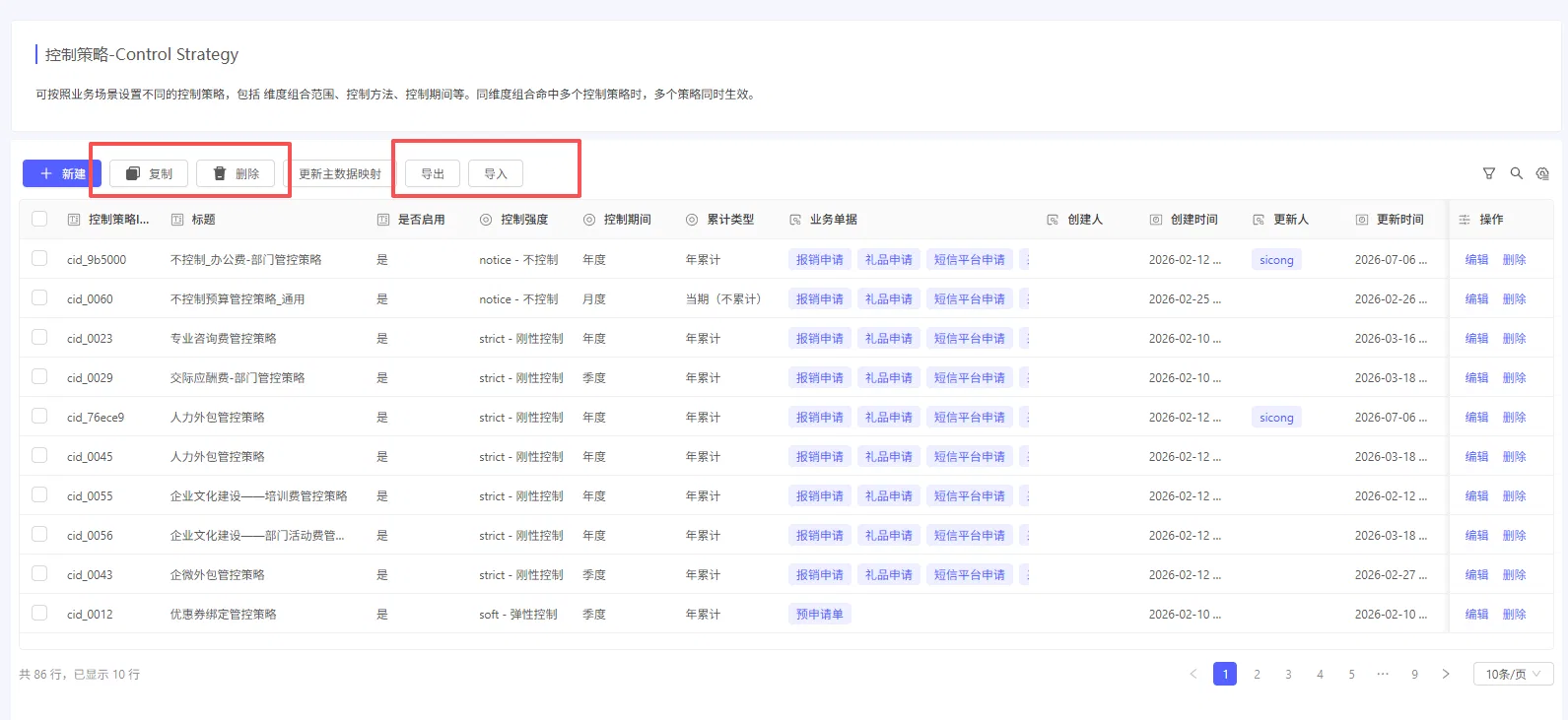Check the row cid_0056
Screen dimensions: 1568x720
click(39, 534)
